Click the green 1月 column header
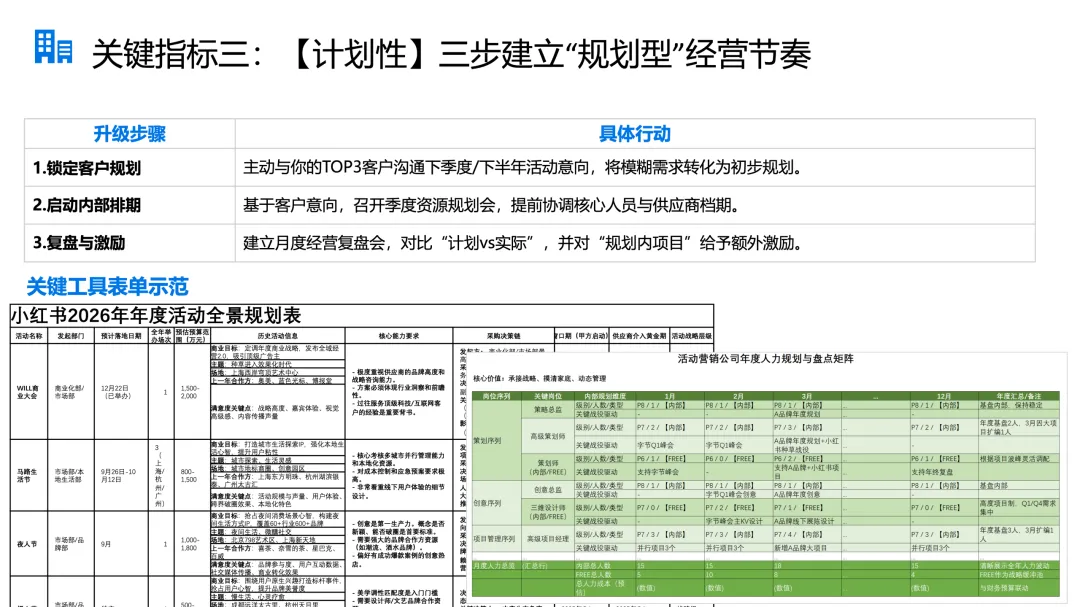Image resolution: width=1080 pixels, height=607 pixels. pyautogui.click(x=669, y=396)
